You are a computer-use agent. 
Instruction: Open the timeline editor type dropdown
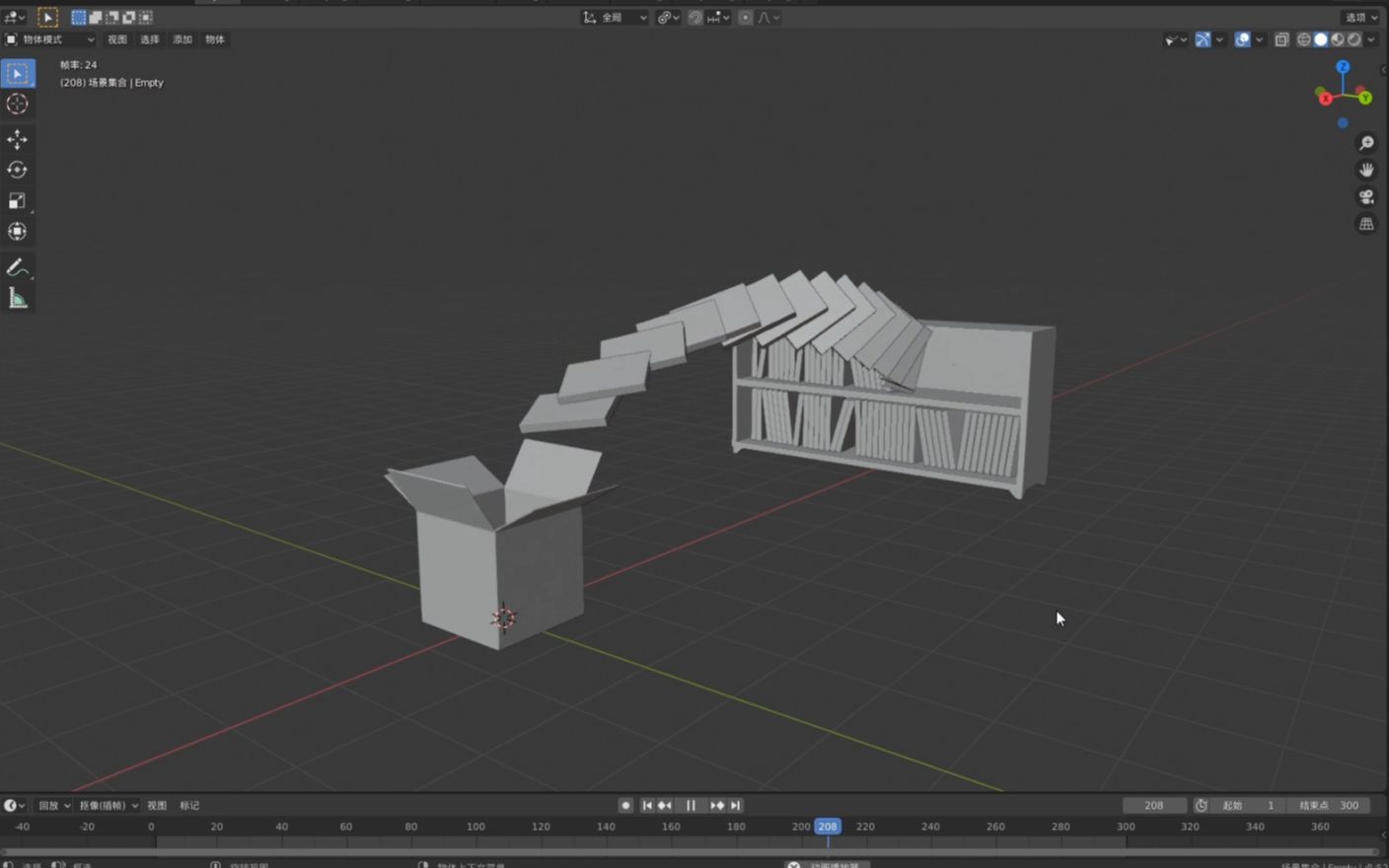tap(15, 805)
